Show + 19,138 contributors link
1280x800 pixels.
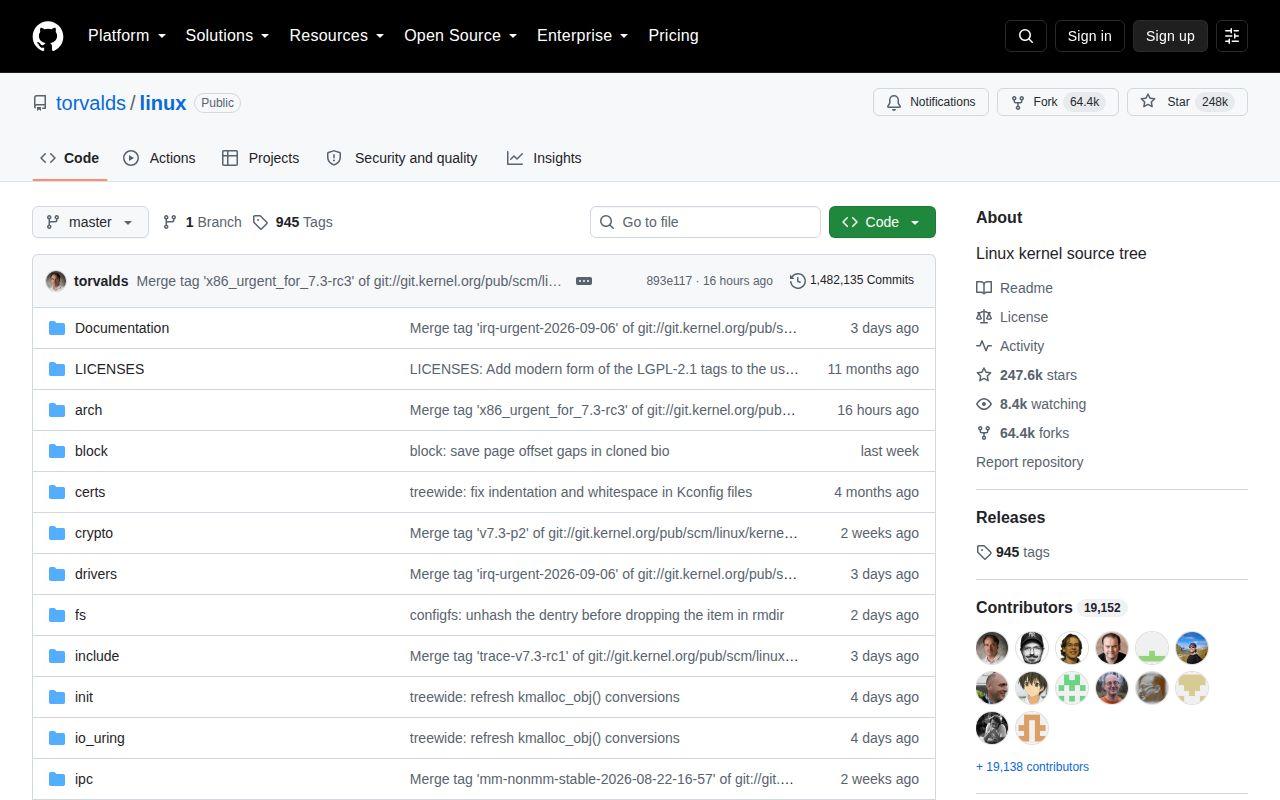[1032, 767]
